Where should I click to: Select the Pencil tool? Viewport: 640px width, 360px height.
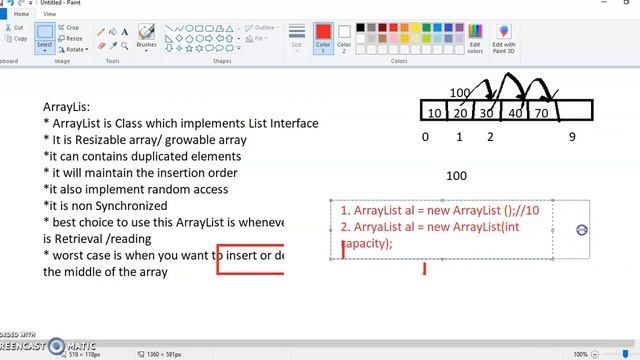tap(101, 31)
